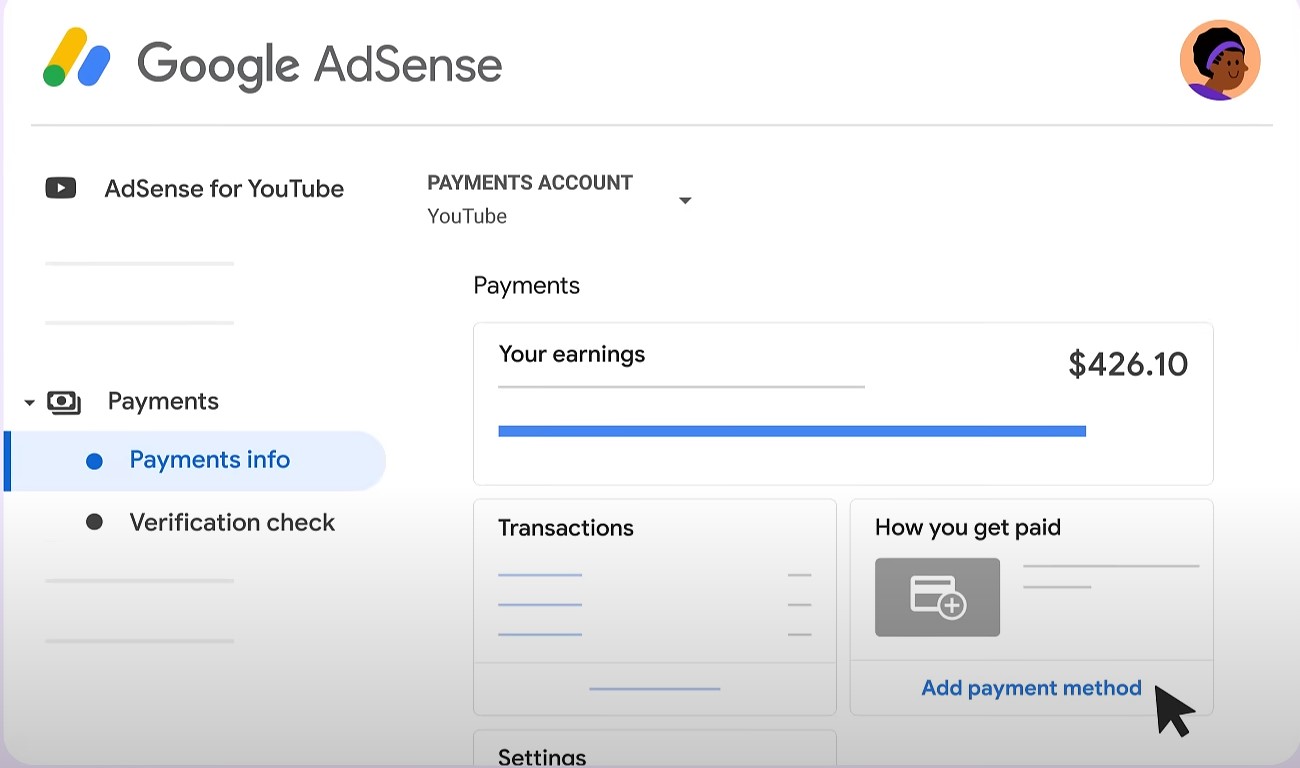Click the $426.10 earnings amount

1128,364
